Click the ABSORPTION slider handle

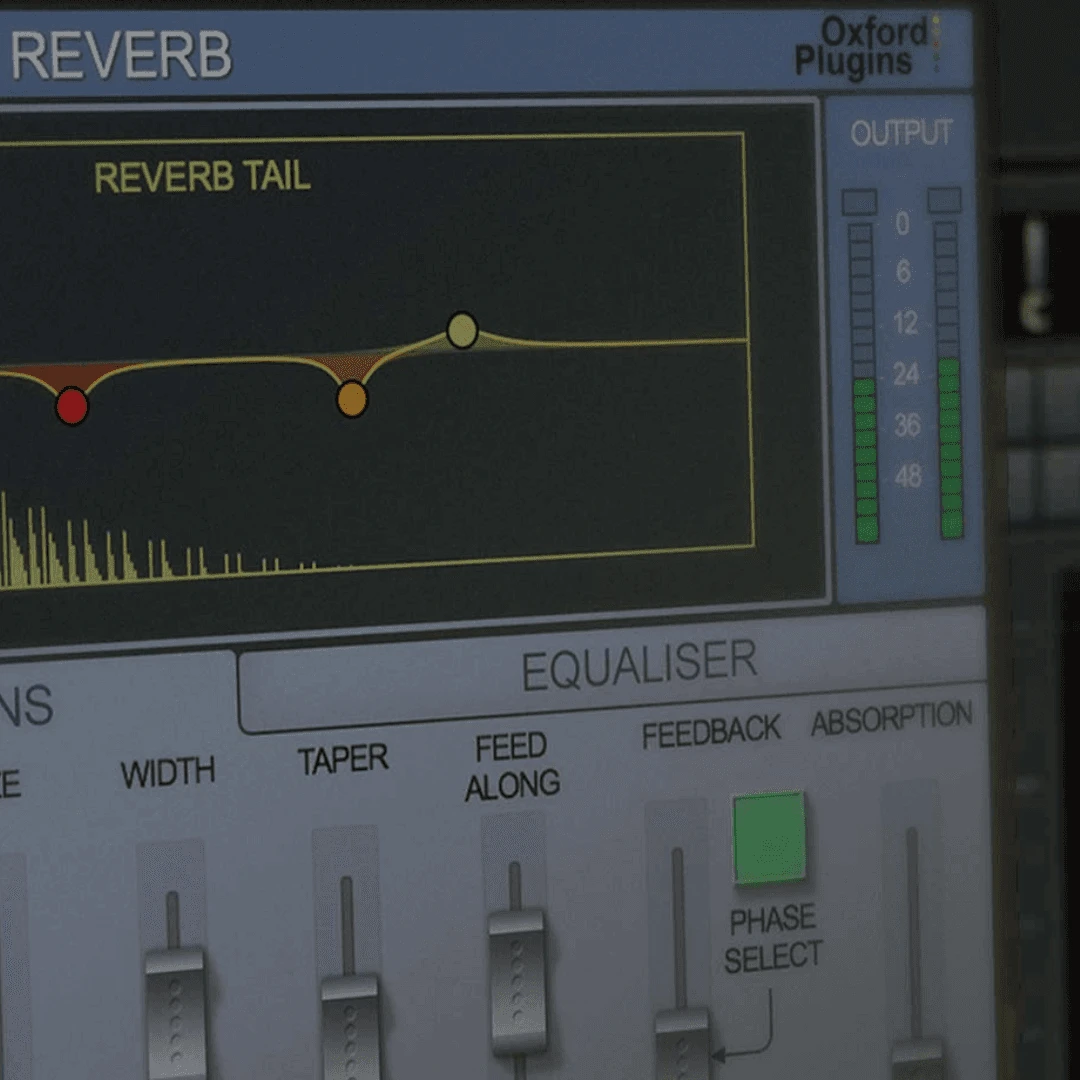(917, 1059)
